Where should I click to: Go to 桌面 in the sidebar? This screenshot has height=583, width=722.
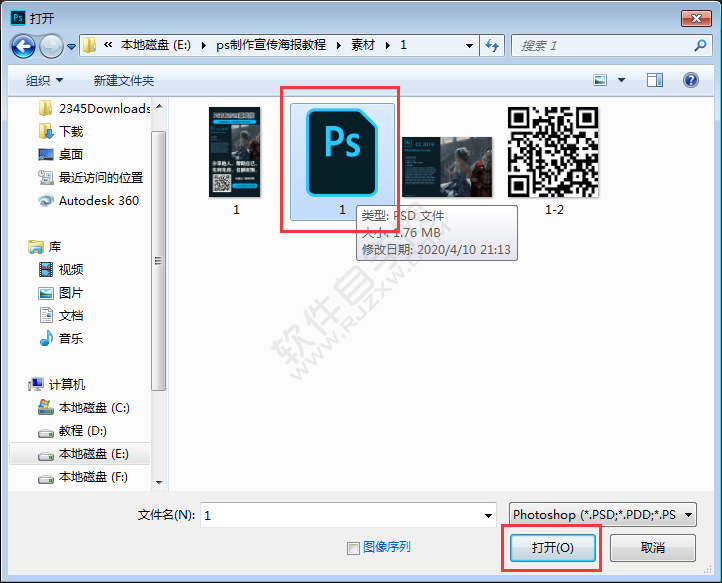point(60,155)
